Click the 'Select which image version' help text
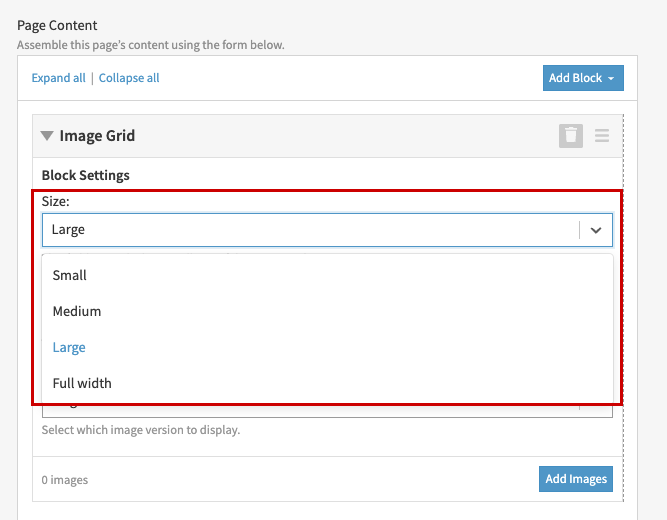Image resolution: width=667 pixels, height=520 pixels. [141, 431]
